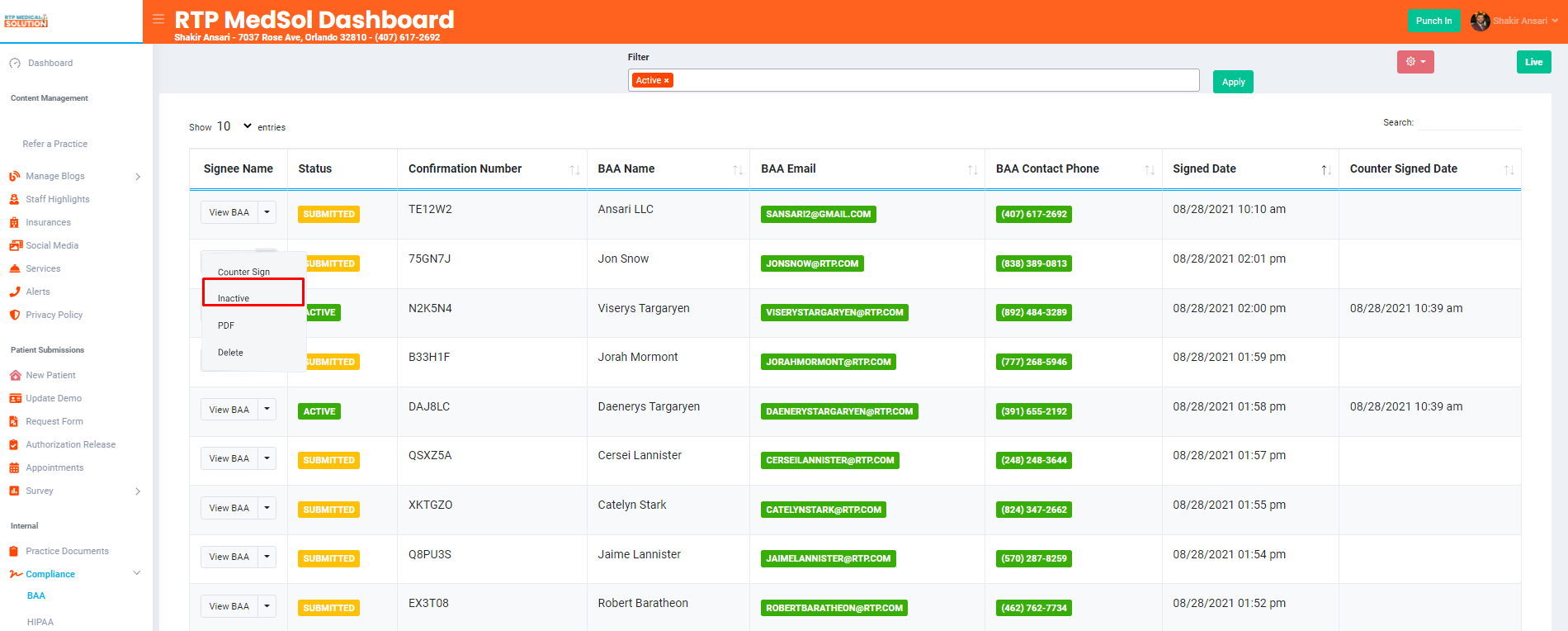Click the Shakir Ansari user avatar
Image resolution: width=1568 pixels, height=631 pixels.
click(x=1480, y=21)
